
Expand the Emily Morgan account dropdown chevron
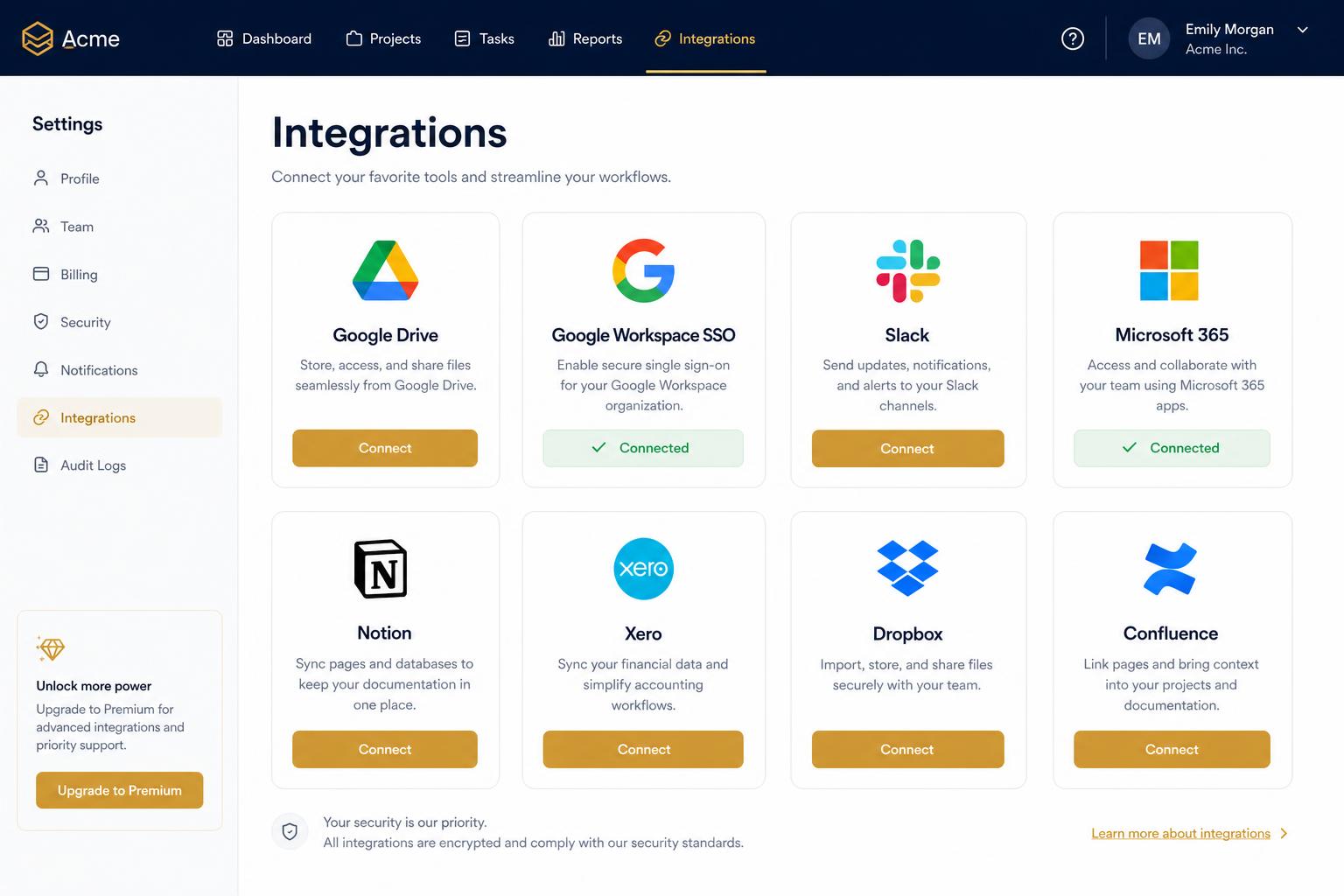(1303, 30)
